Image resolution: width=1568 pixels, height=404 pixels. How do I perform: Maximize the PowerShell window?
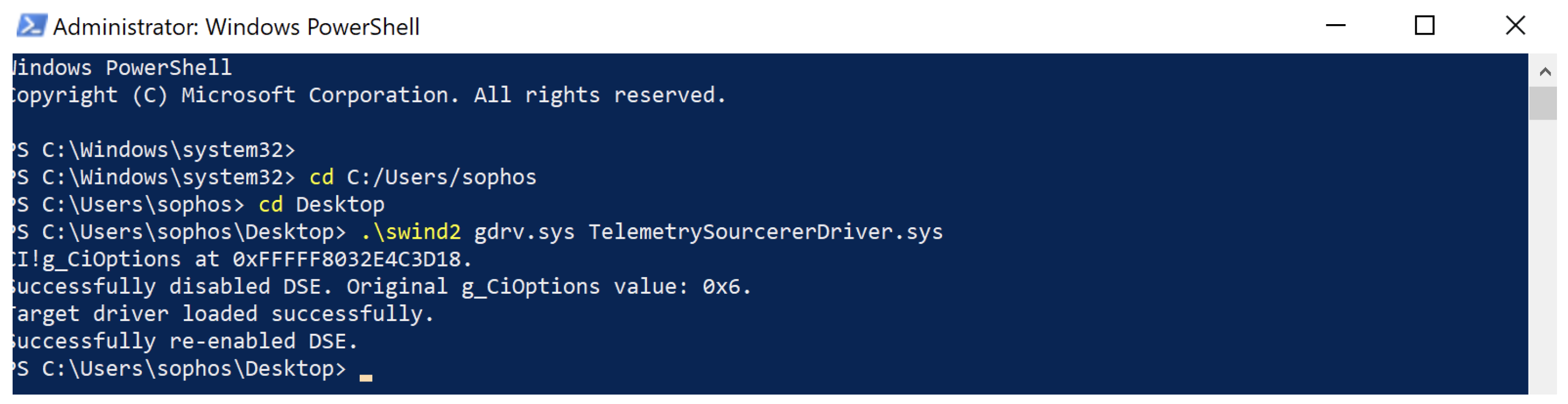click(1424, 26)
